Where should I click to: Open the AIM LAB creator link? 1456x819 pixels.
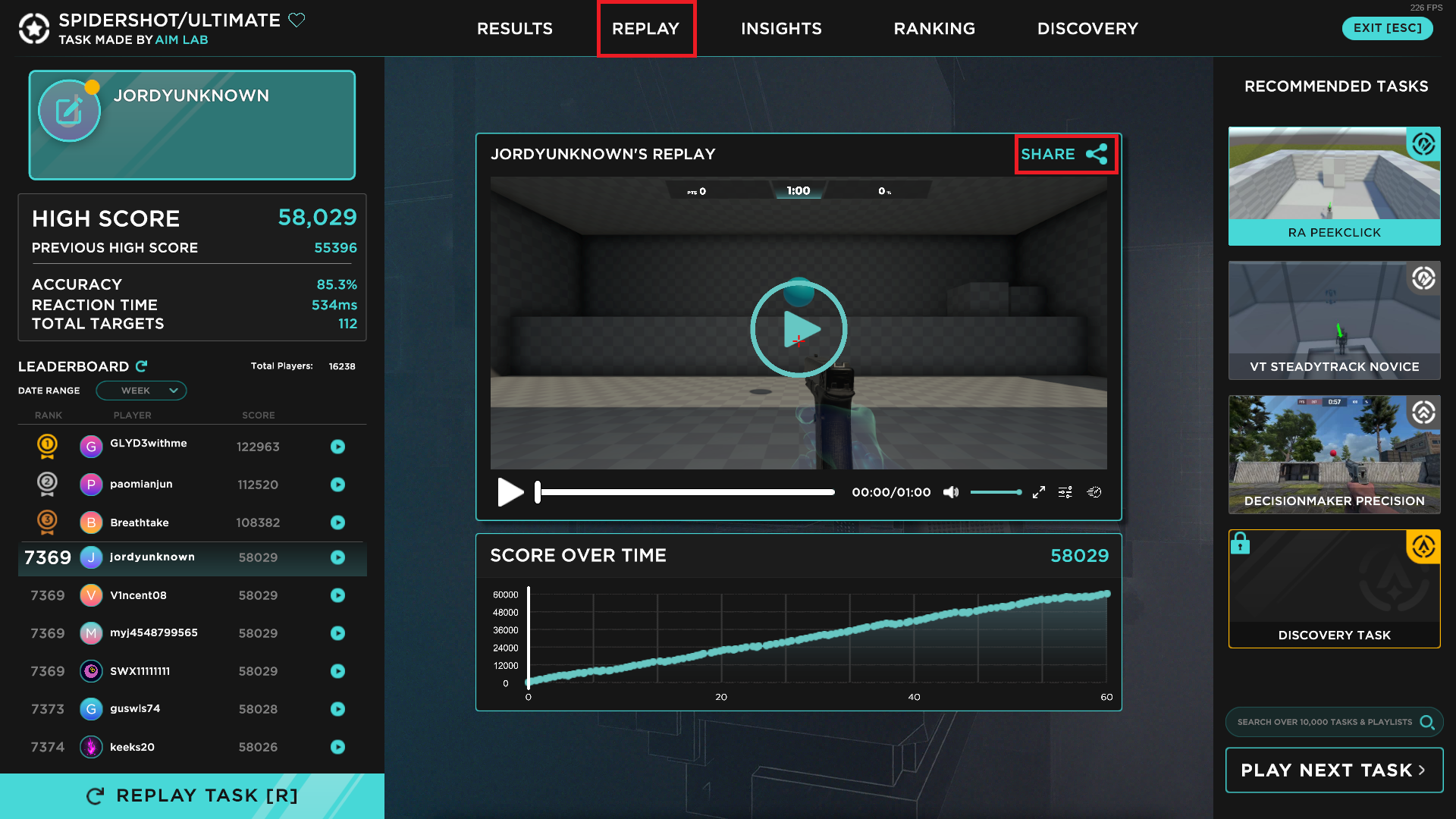pos(181,40)
